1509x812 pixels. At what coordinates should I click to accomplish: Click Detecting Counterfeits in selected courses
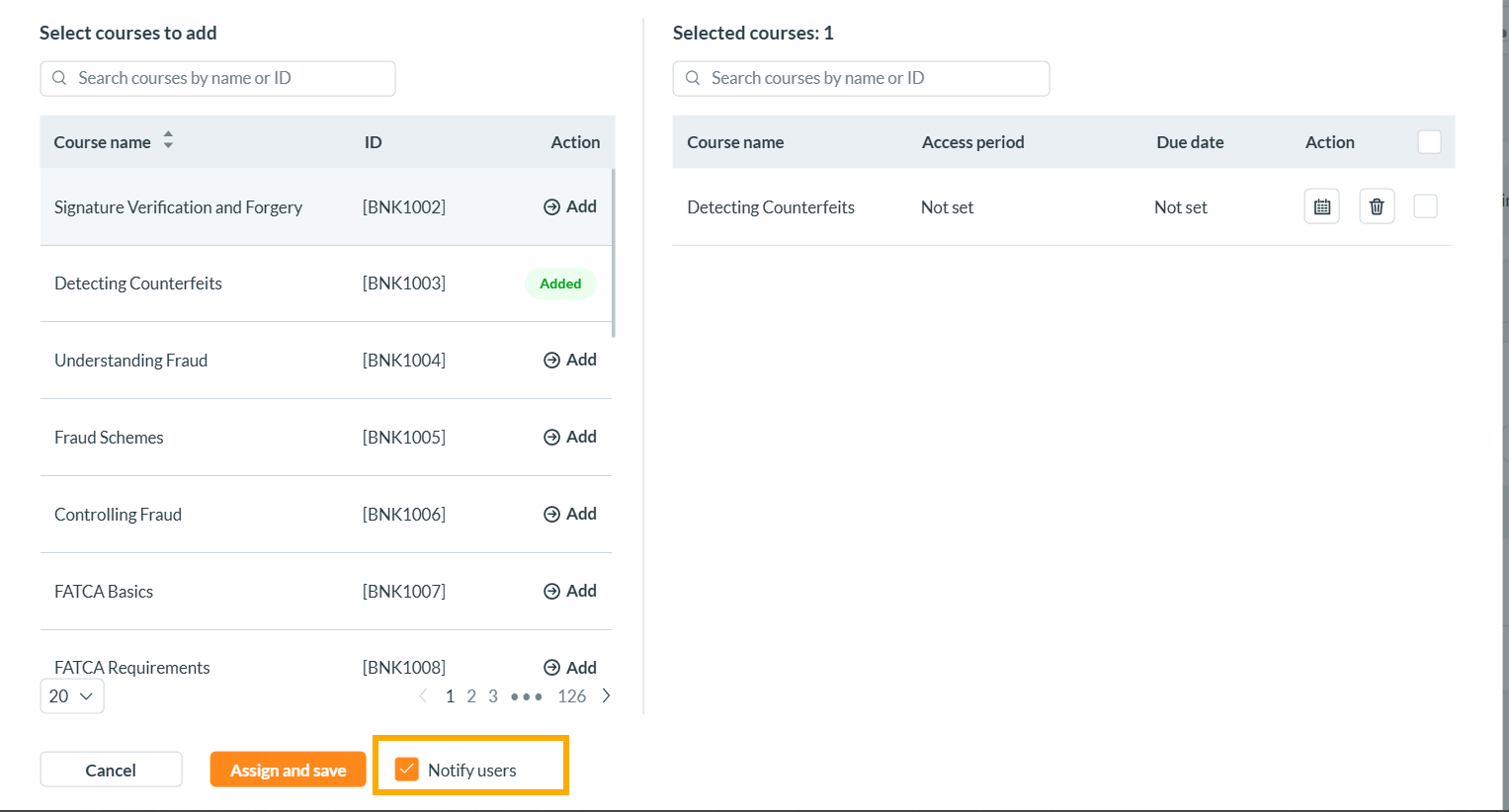771,206
